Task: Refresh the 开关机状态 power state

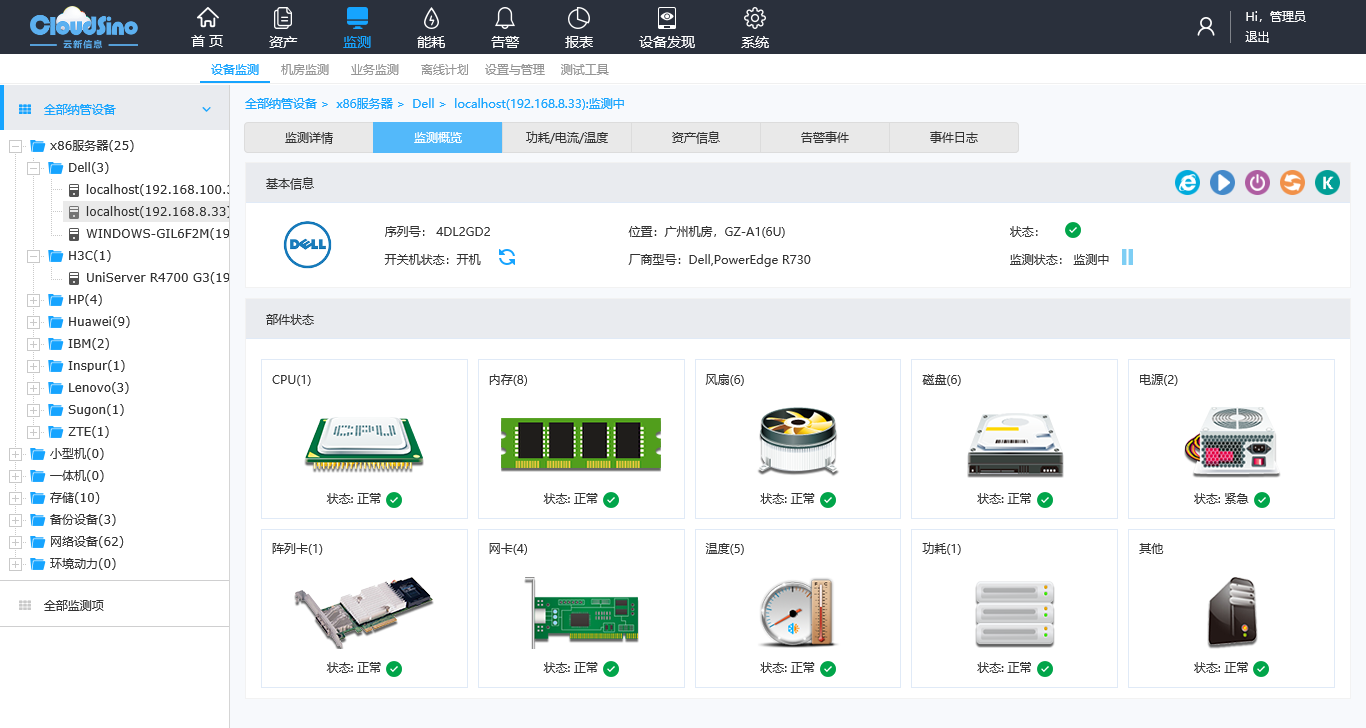Action: [x=507, y=258]
